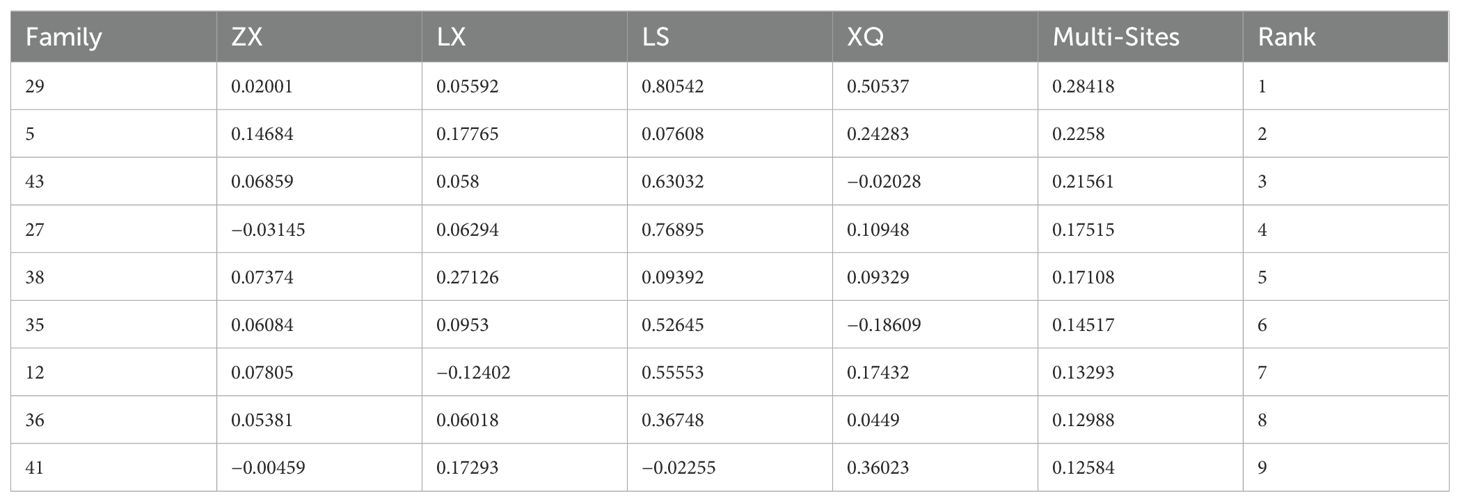The height and width of the screenshot is (502, 1460).
Task: Click the XQ value 0.50537
Action: point(878,87)
